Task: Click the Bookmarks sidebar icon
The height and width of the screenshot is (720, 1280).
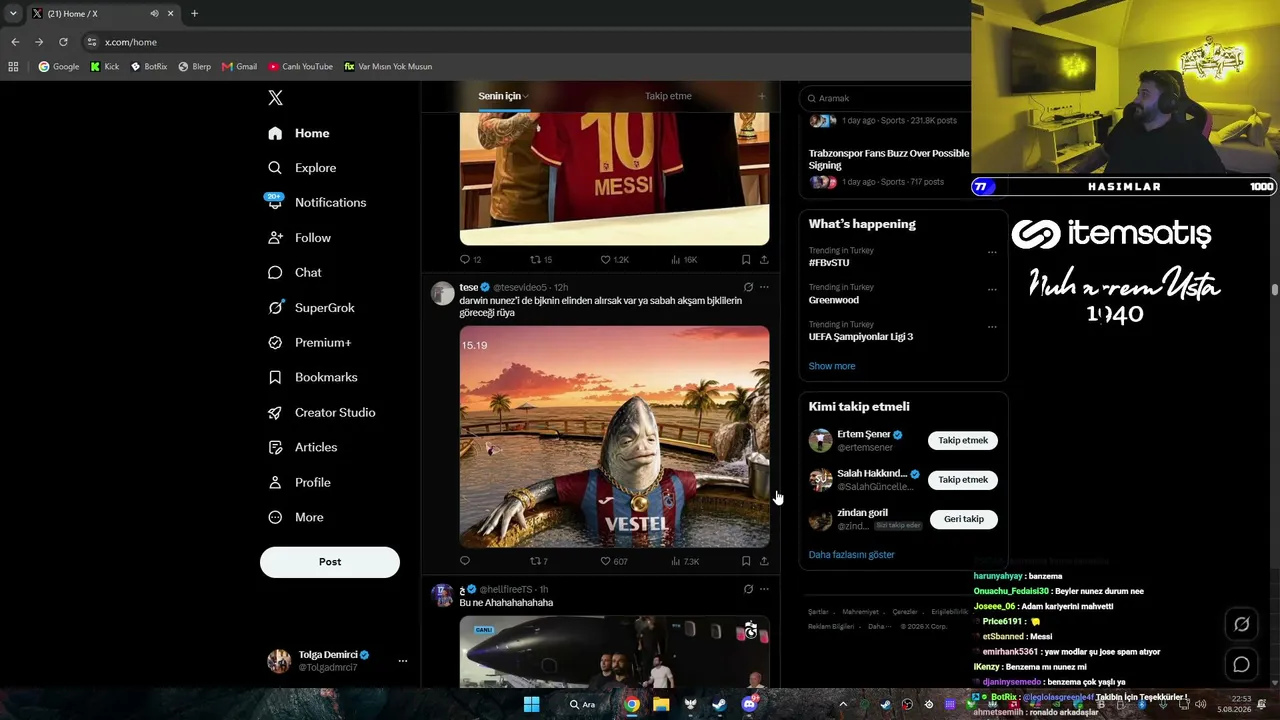Action: coord(275,378)
